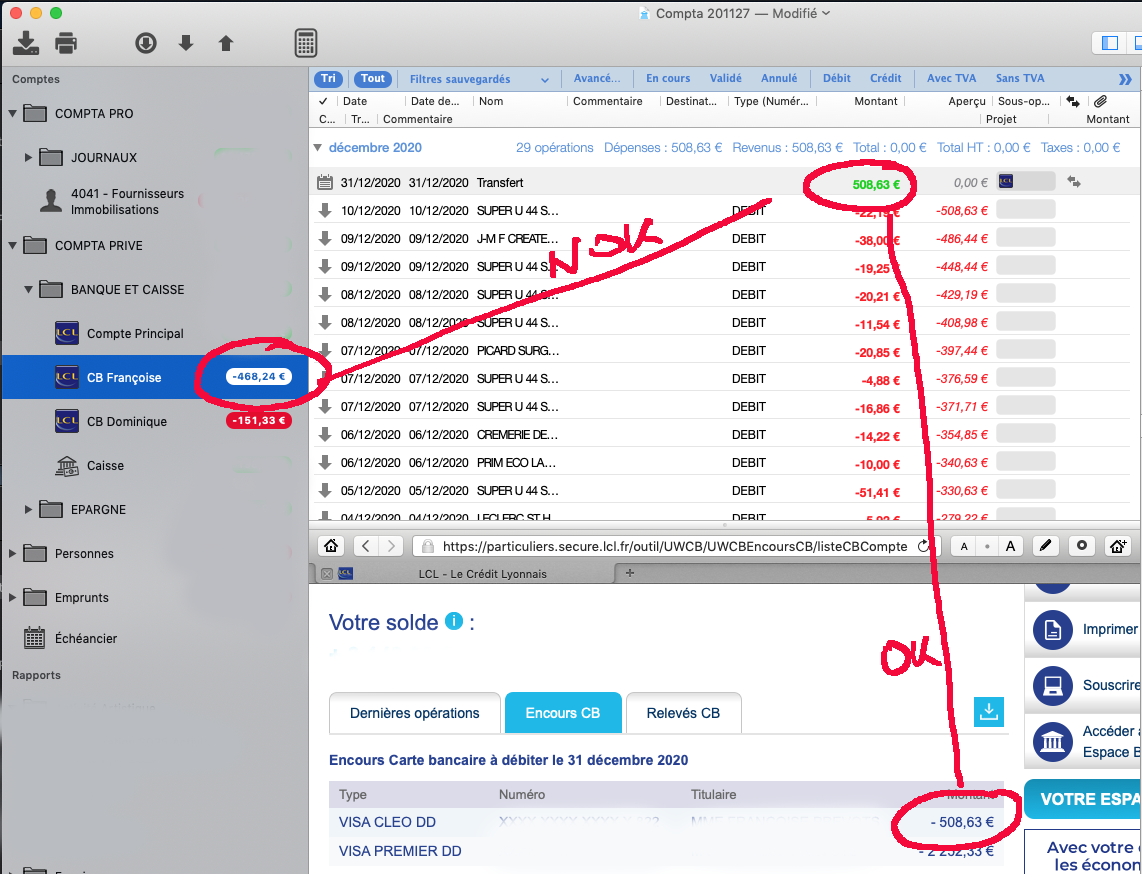Go forward with browser forward arrow
This screenshot has width=1142, height=874.
391,546
